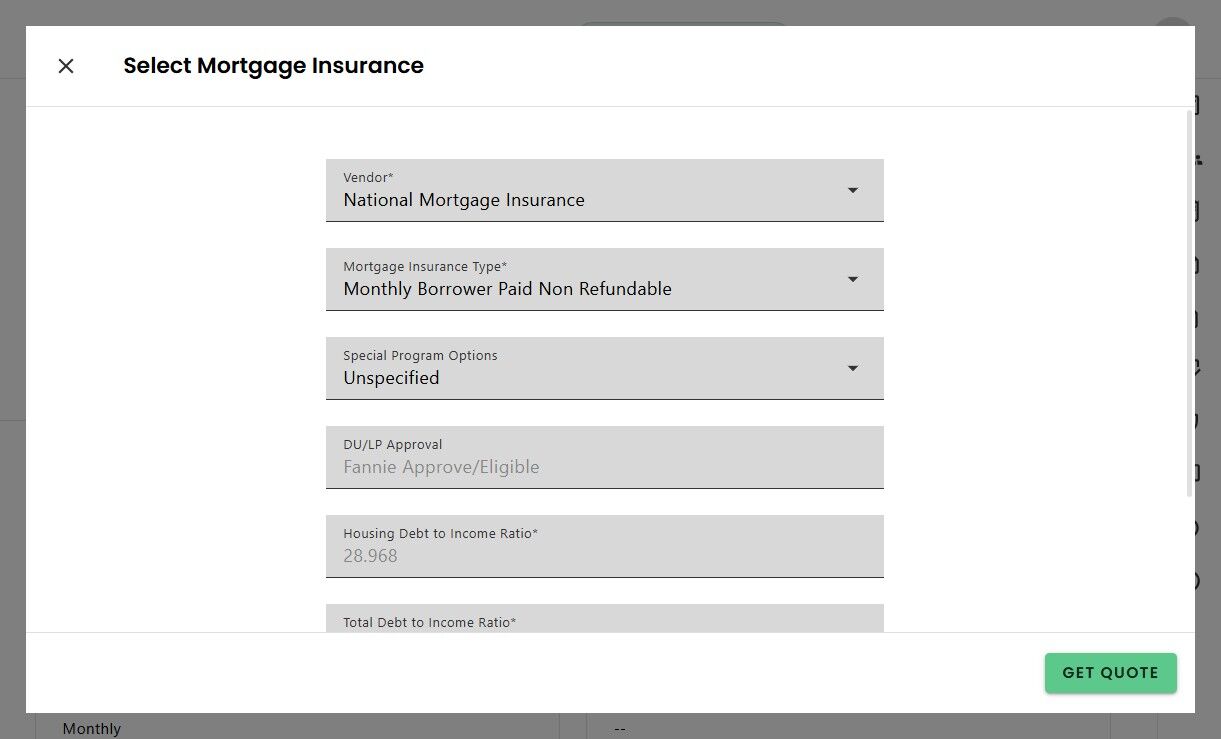
Task: Click the dimmed Monthly cell below dialog
Action: [x=92, y=728]
